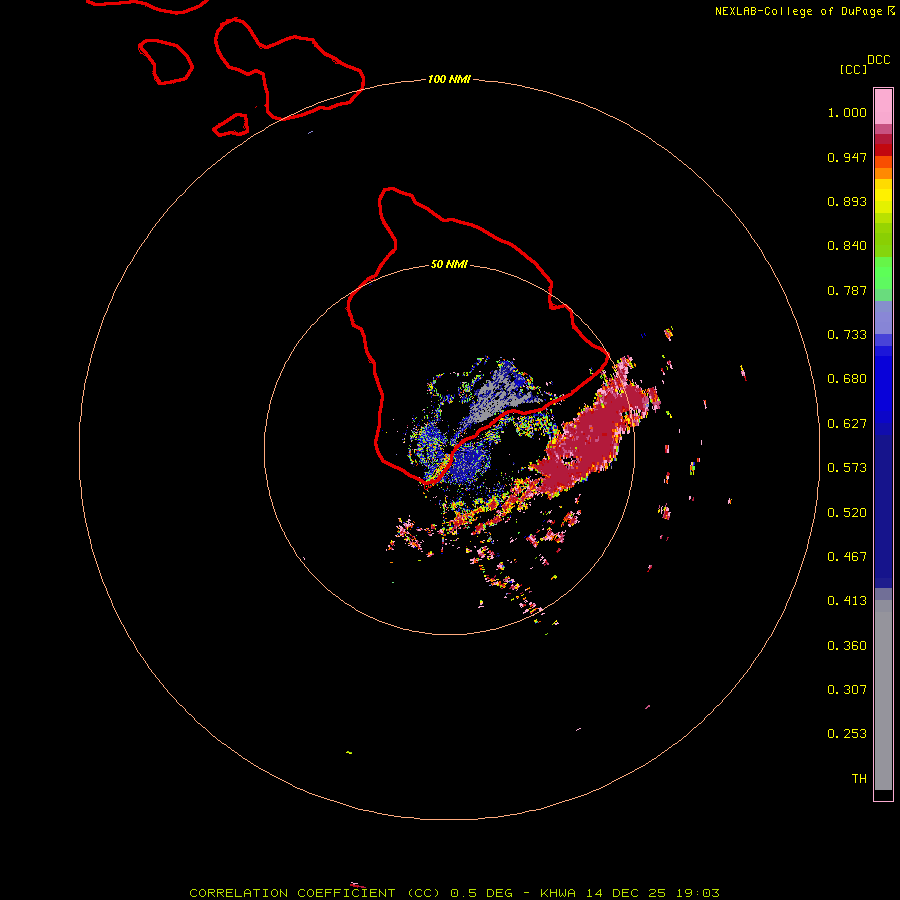Click the 50 NMI range ring label

pos(449,264)
